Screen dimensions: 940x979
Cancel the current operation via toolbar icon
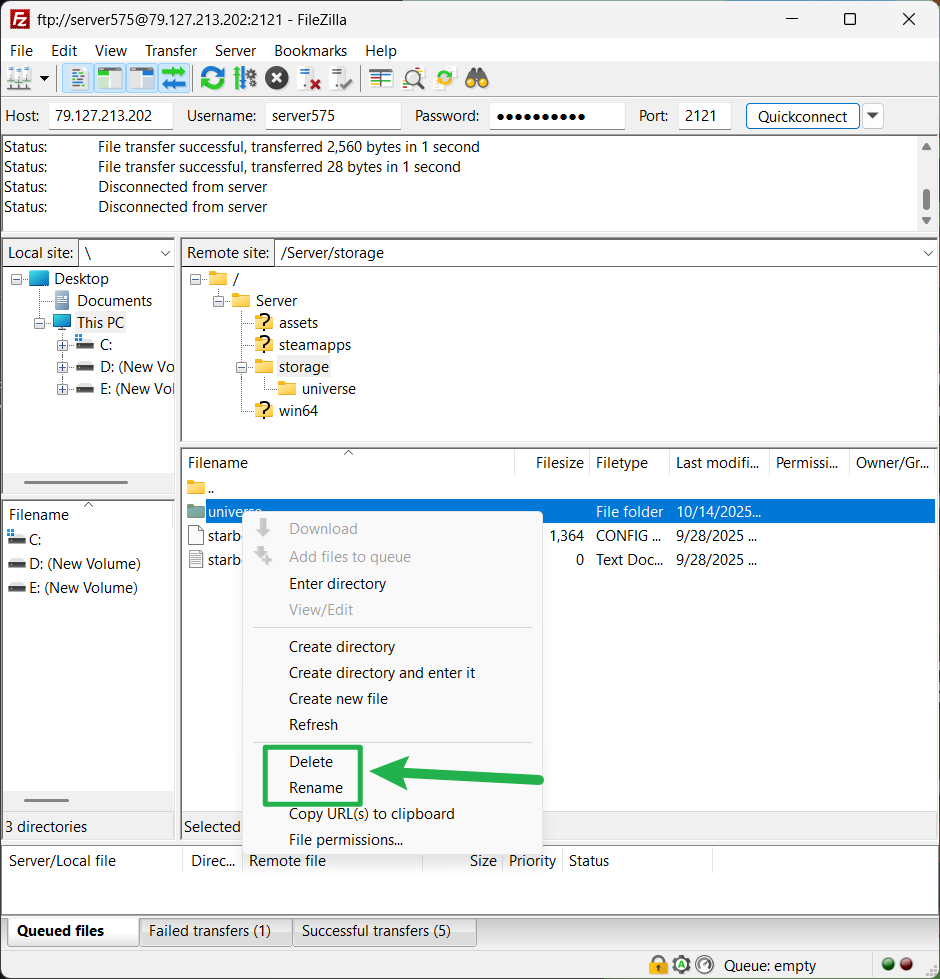(x=277, y=78)
